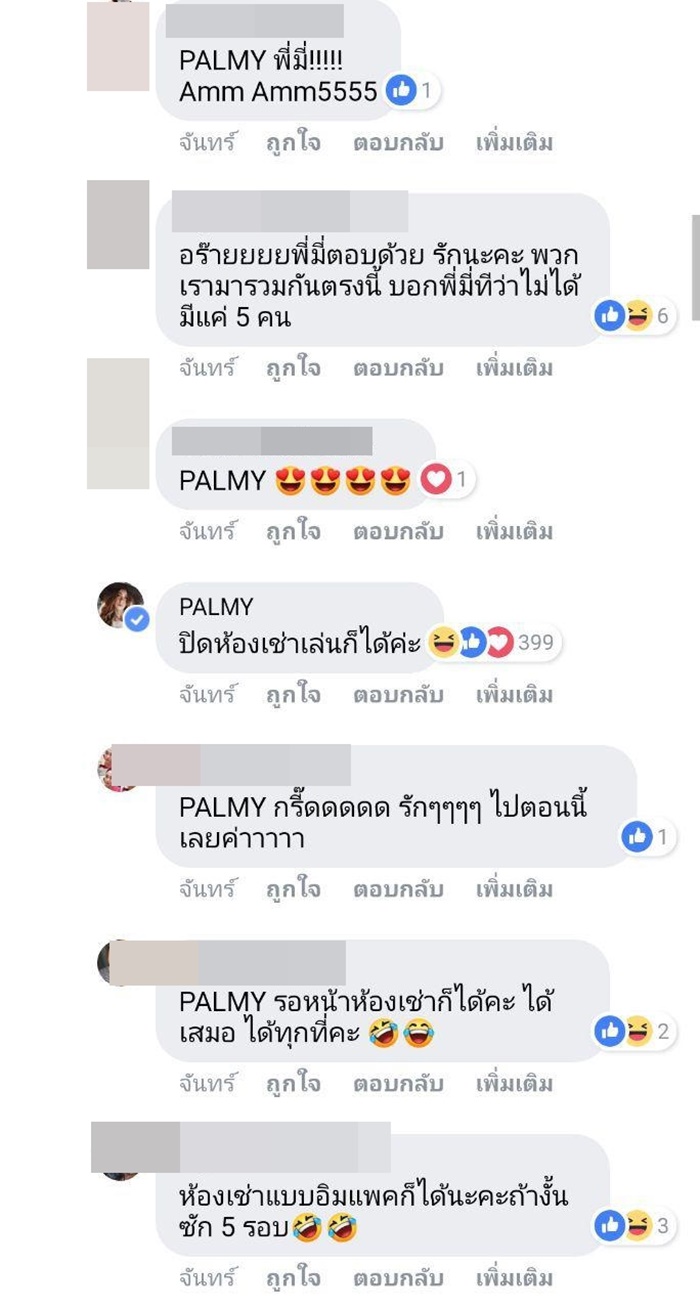Reply to PALMY's comment with 'ตอบกลับ'

point(398,695)
